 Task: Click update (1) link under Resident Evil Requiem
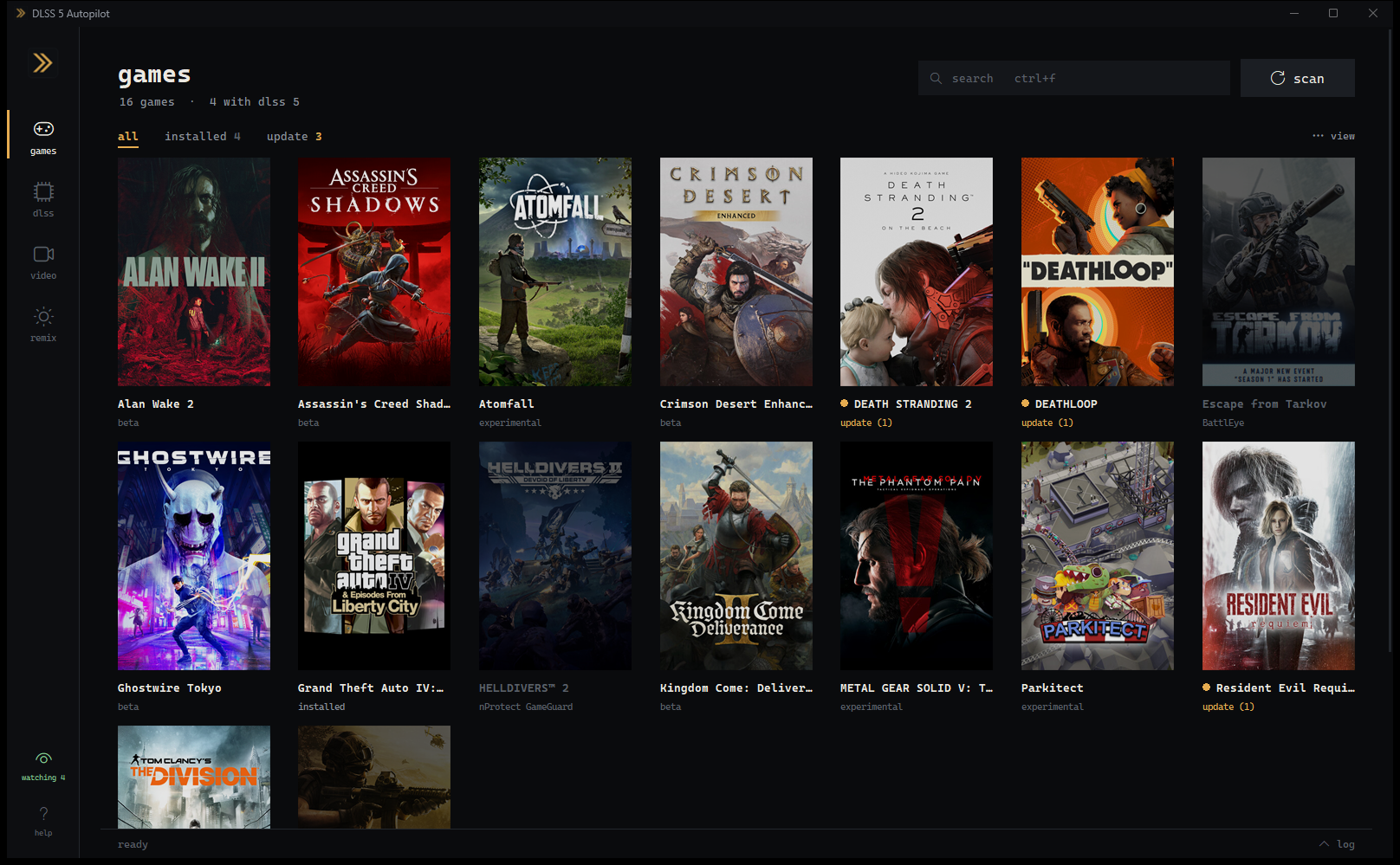[1228, 707]
